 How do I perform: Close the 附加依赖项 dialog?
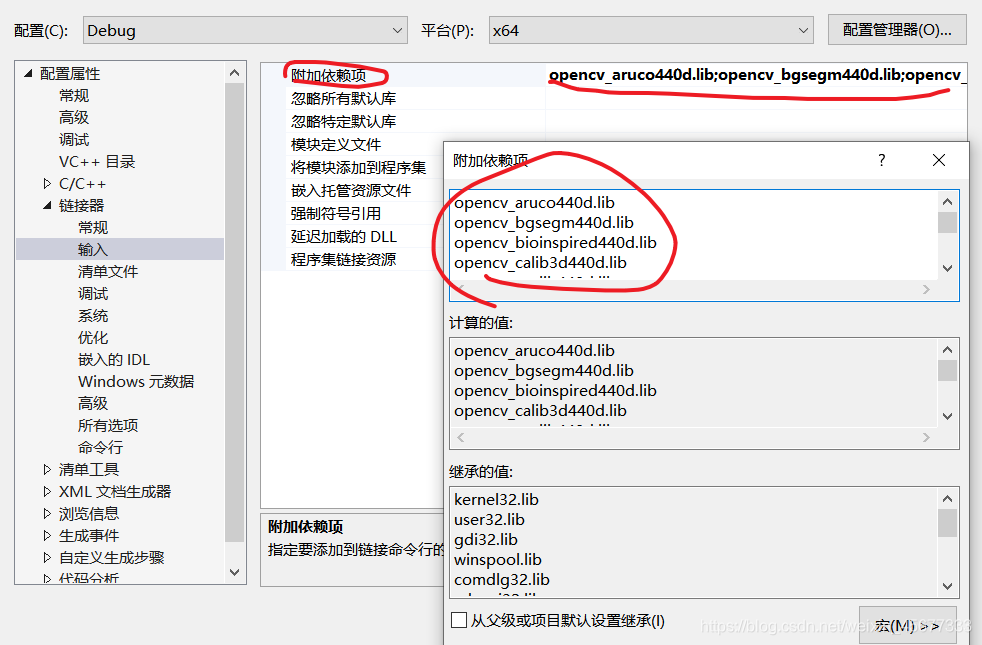tap(938, 160)
